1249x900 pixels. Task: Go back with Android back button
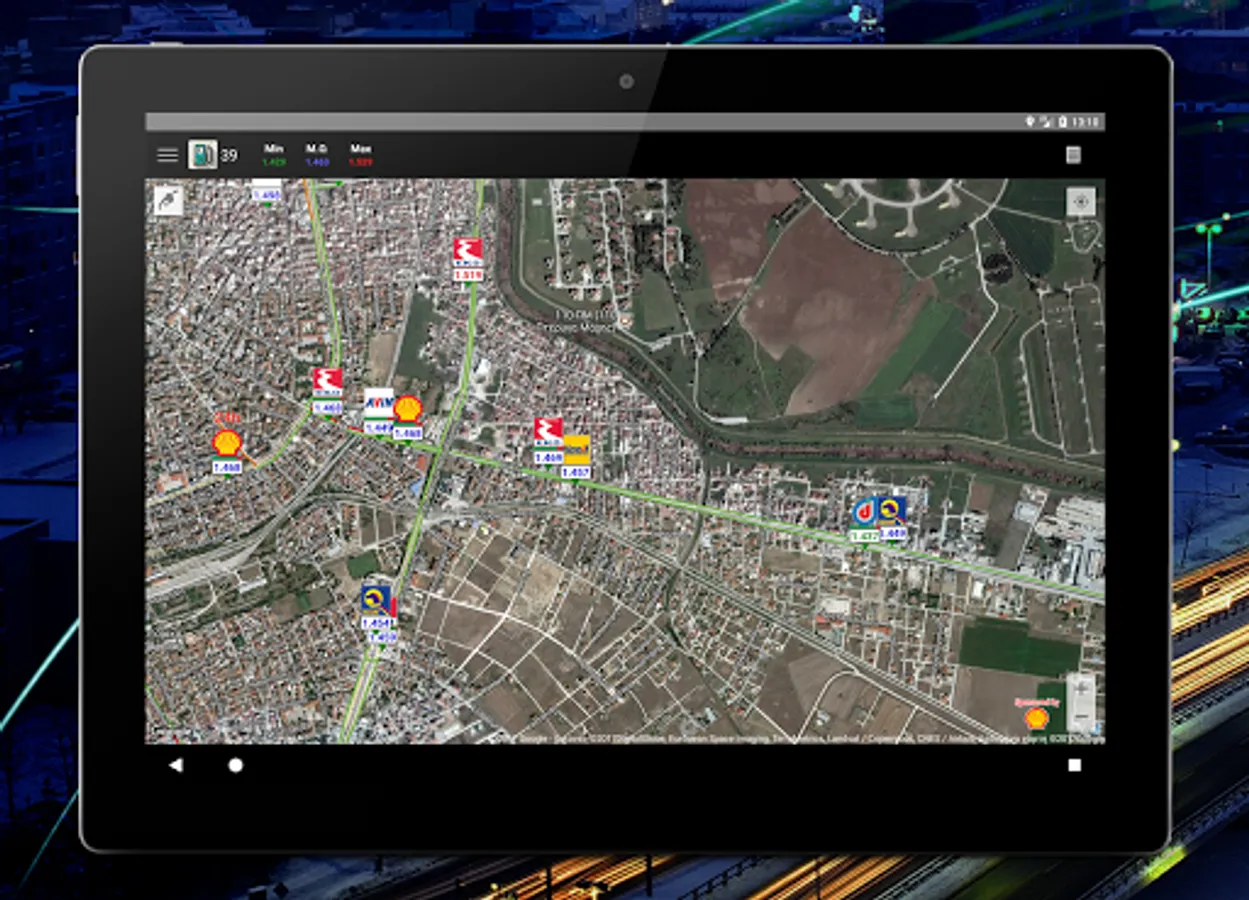(176, 765)
